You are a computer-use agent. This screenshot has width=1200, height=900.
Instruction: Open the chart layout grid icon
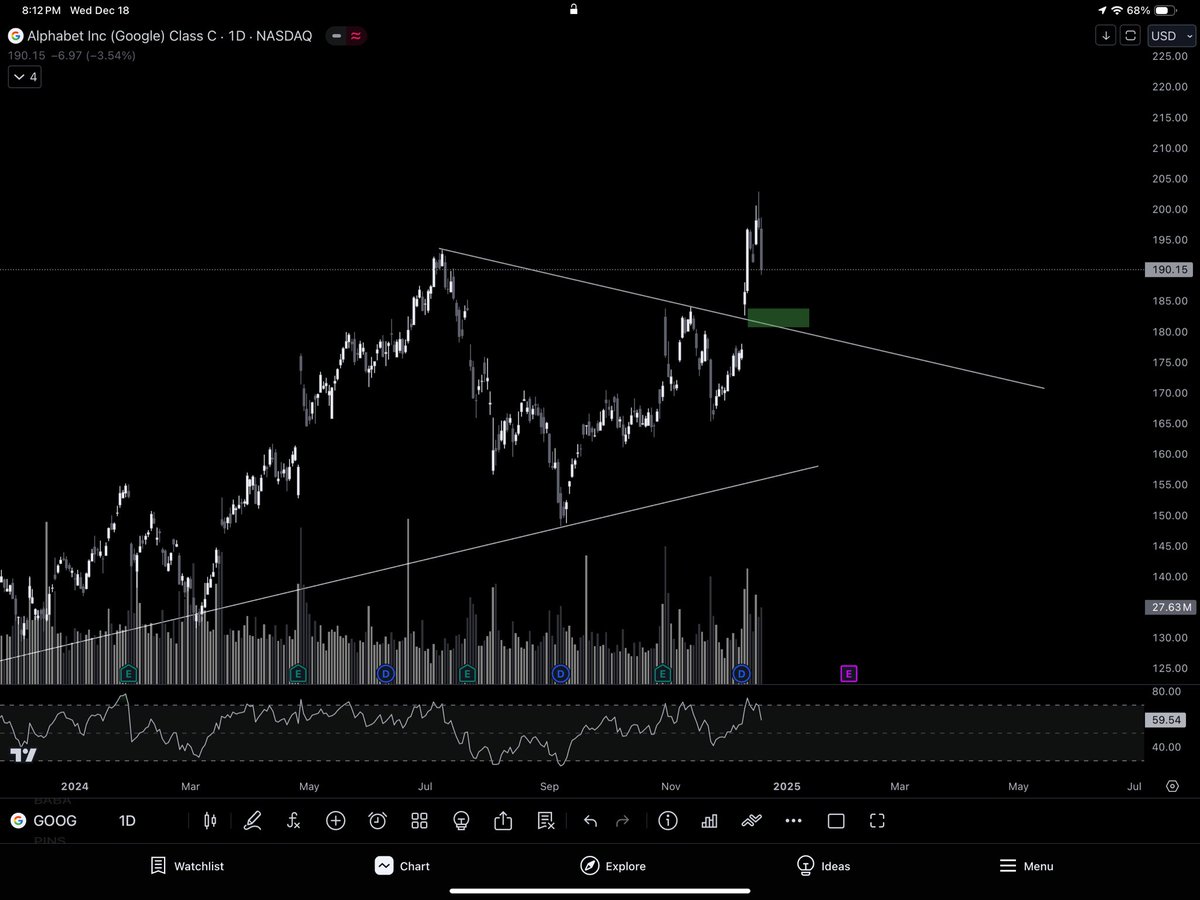(420, 821)
